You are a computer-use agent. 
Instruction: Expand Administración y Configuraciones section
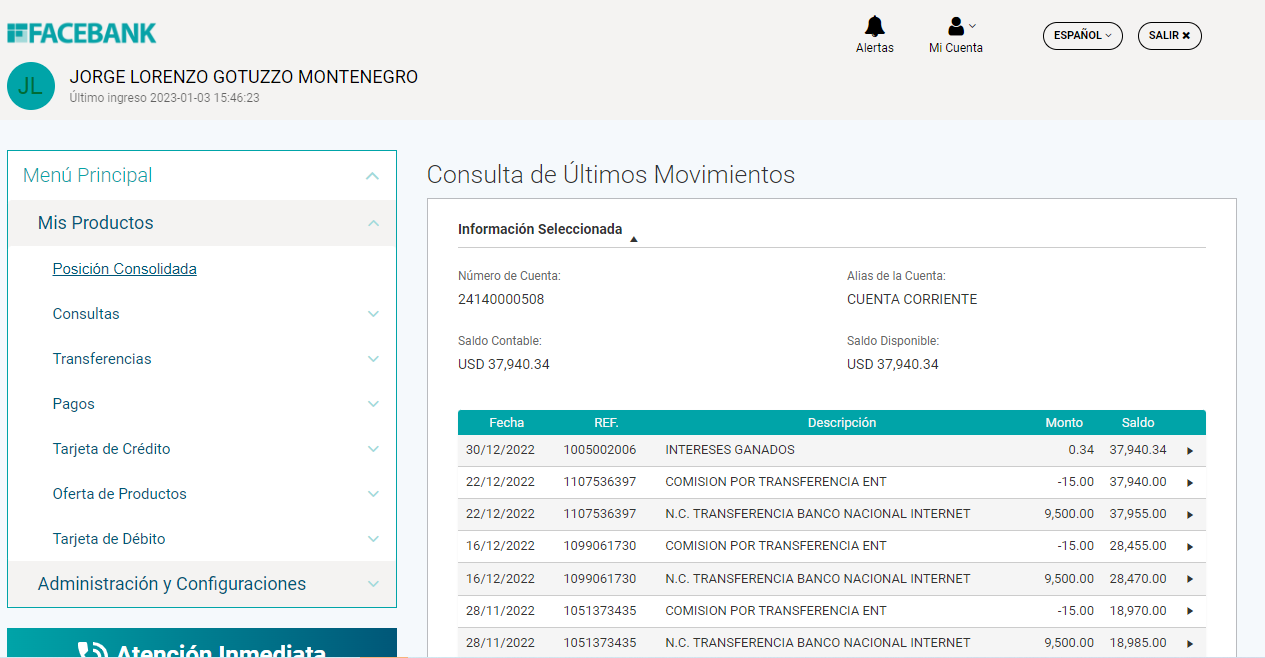point(373,584)
